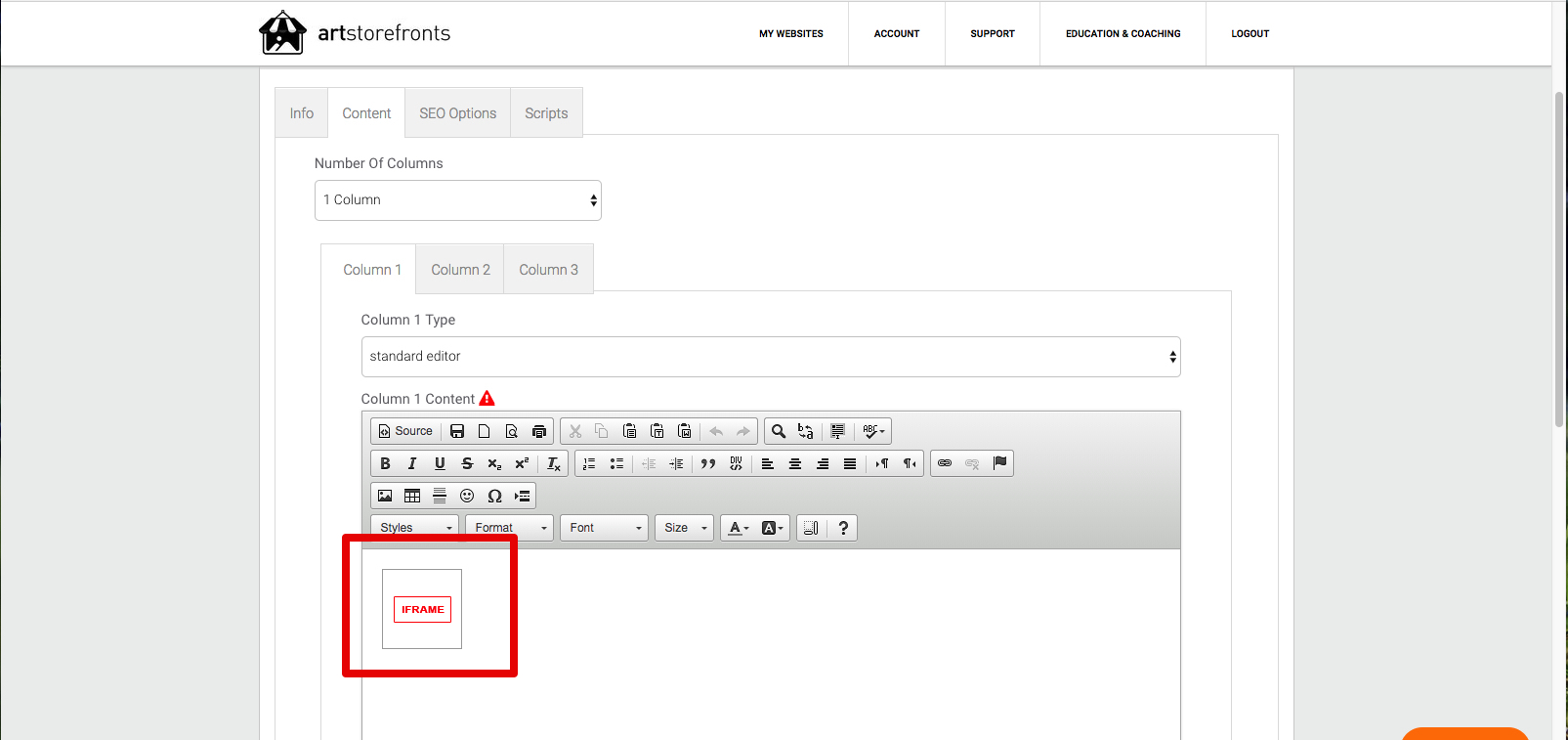Toggle the Source view button
Screen dimensions: 1568x740
coord(405,431)
